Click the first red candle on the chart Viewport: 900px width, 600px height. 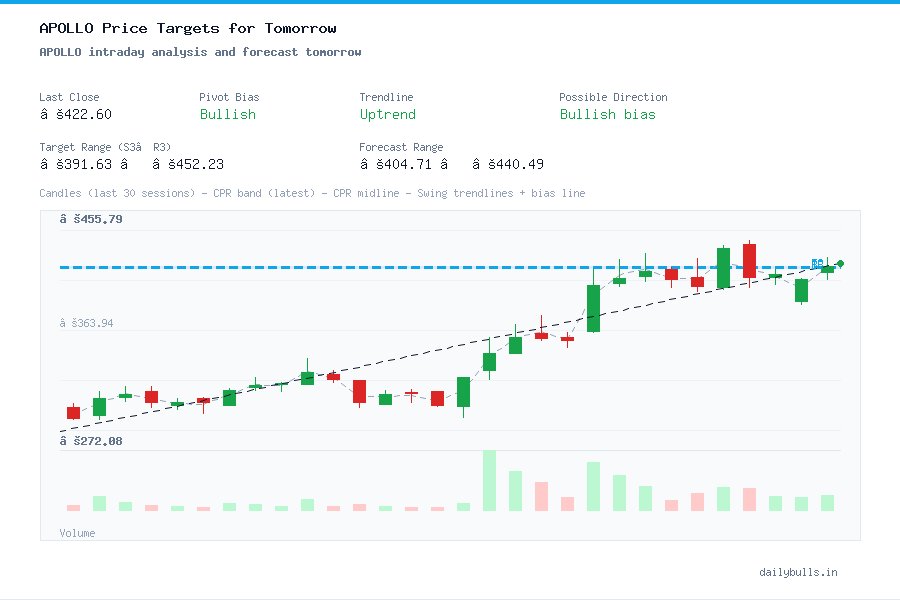[x=73, y=412]
